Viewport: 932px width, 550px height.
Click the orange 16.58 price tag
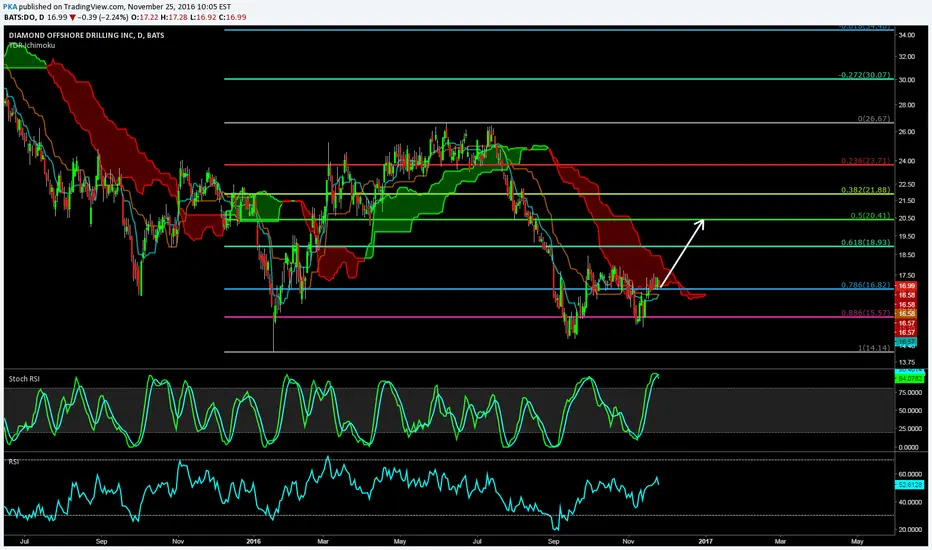click(x=906, y=313)
